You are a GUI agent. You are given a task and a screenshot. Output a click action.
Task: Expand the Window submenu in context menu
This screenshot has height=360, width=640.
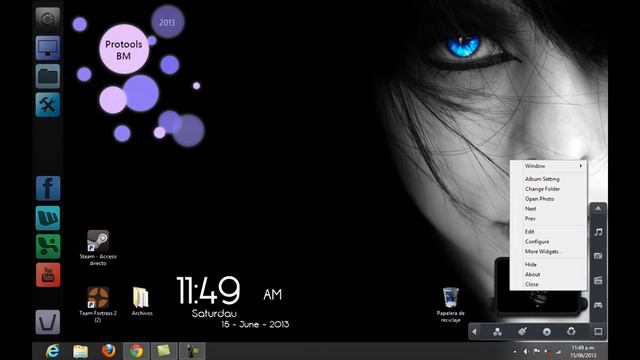point(548,166)
